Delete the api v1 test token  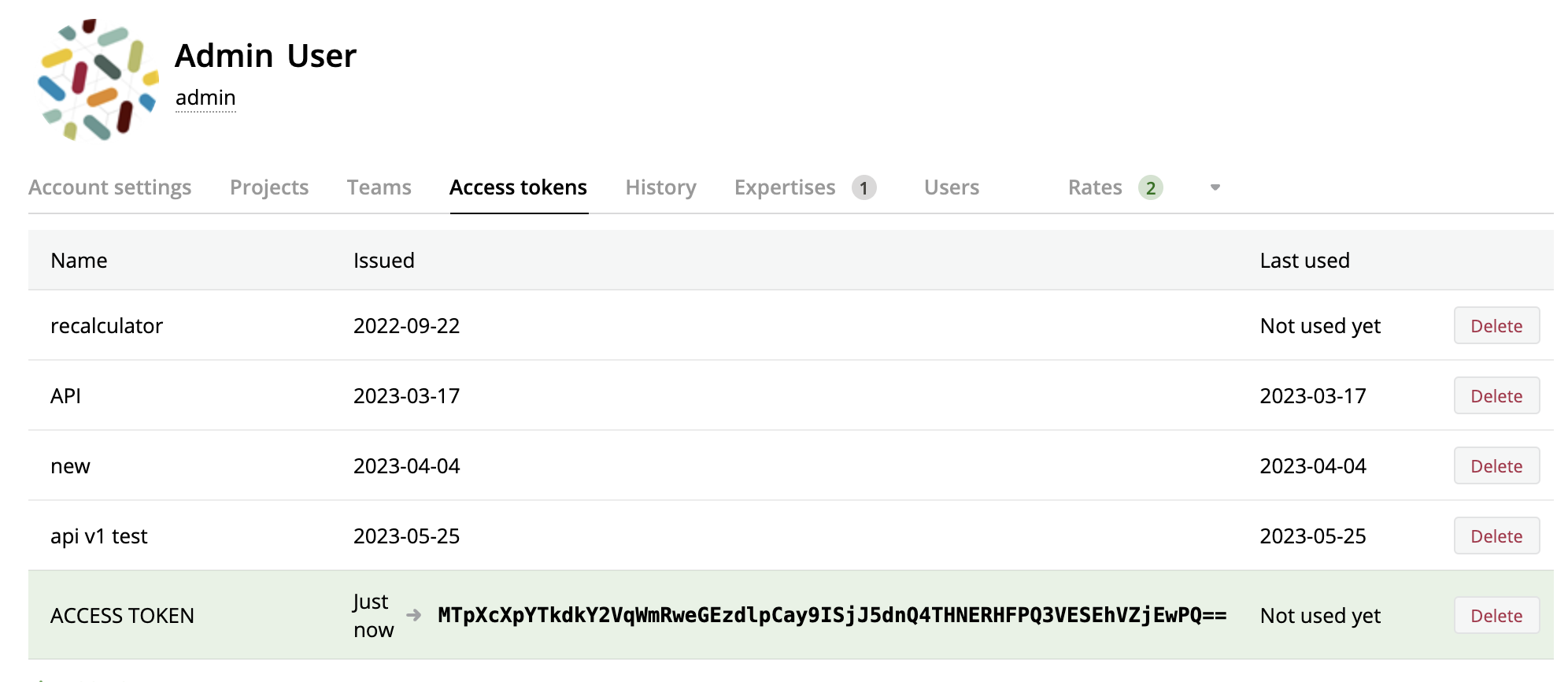coord(1496,536)
